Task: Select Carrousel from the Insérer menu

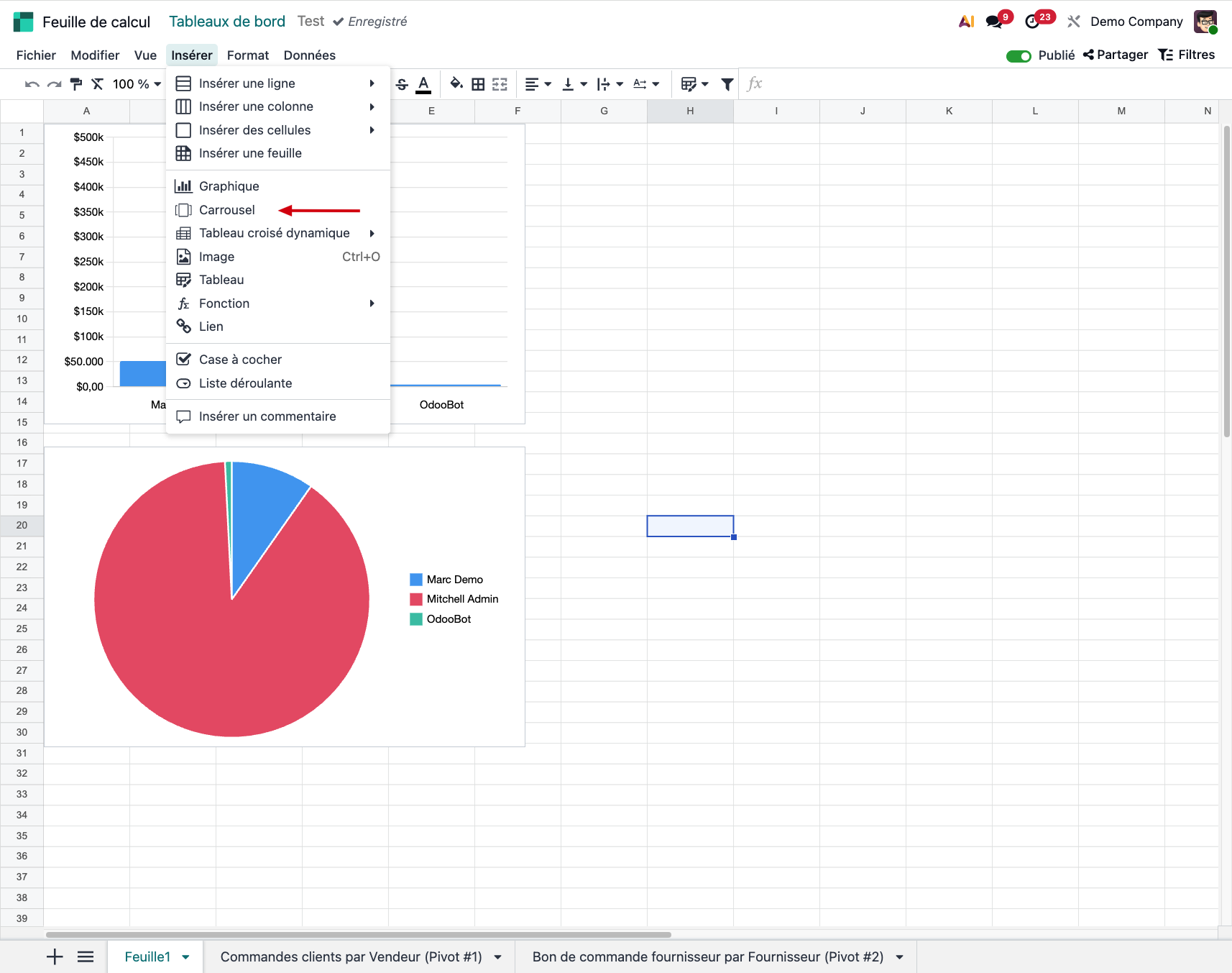Action: tap(227, 210)
